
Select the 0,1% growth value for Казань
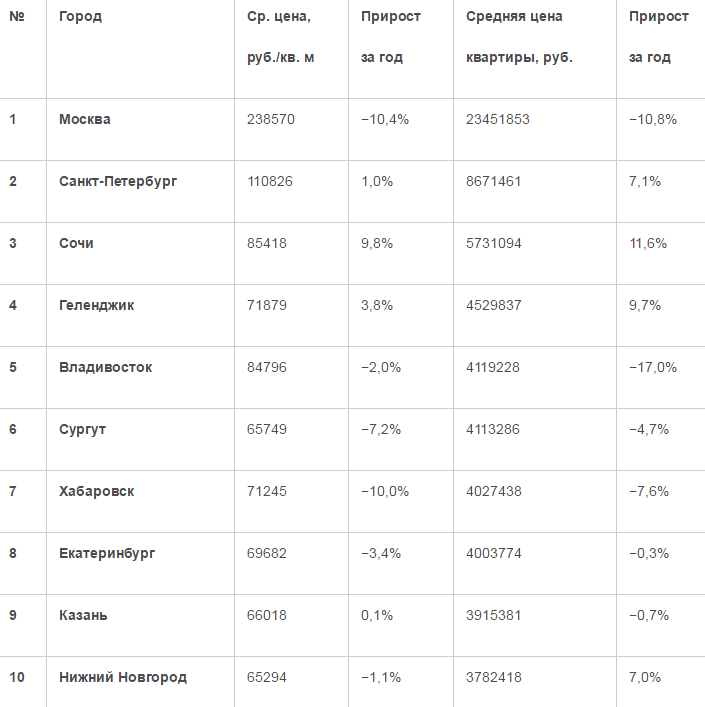[x=377, y=615]
